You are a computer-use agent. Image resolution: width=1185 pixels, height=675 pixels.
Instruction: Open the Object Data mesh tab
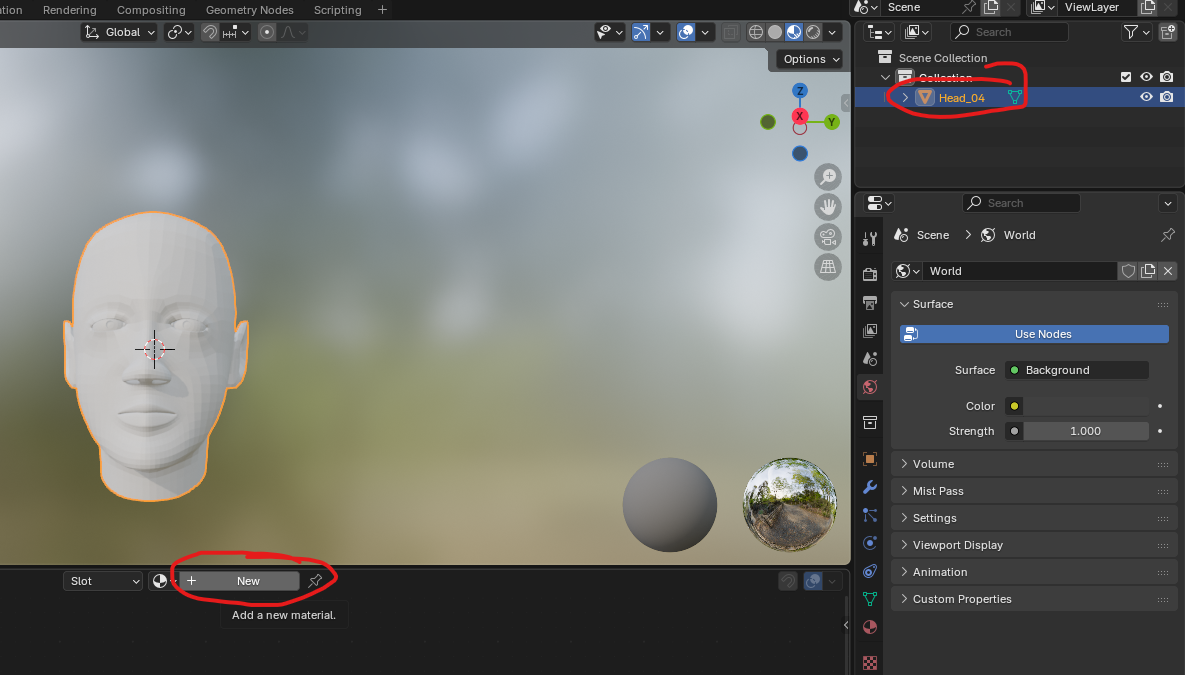[x=870, y=599]
